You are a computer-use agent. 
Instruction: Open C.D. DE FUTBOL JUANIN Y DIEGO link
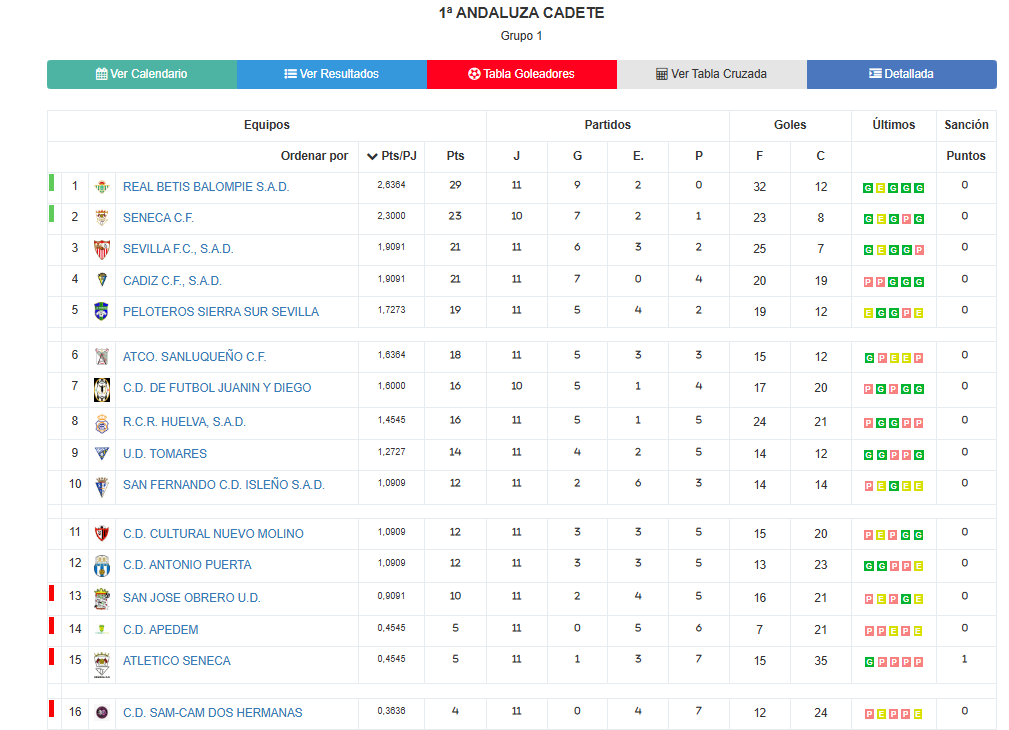(217, 388)
